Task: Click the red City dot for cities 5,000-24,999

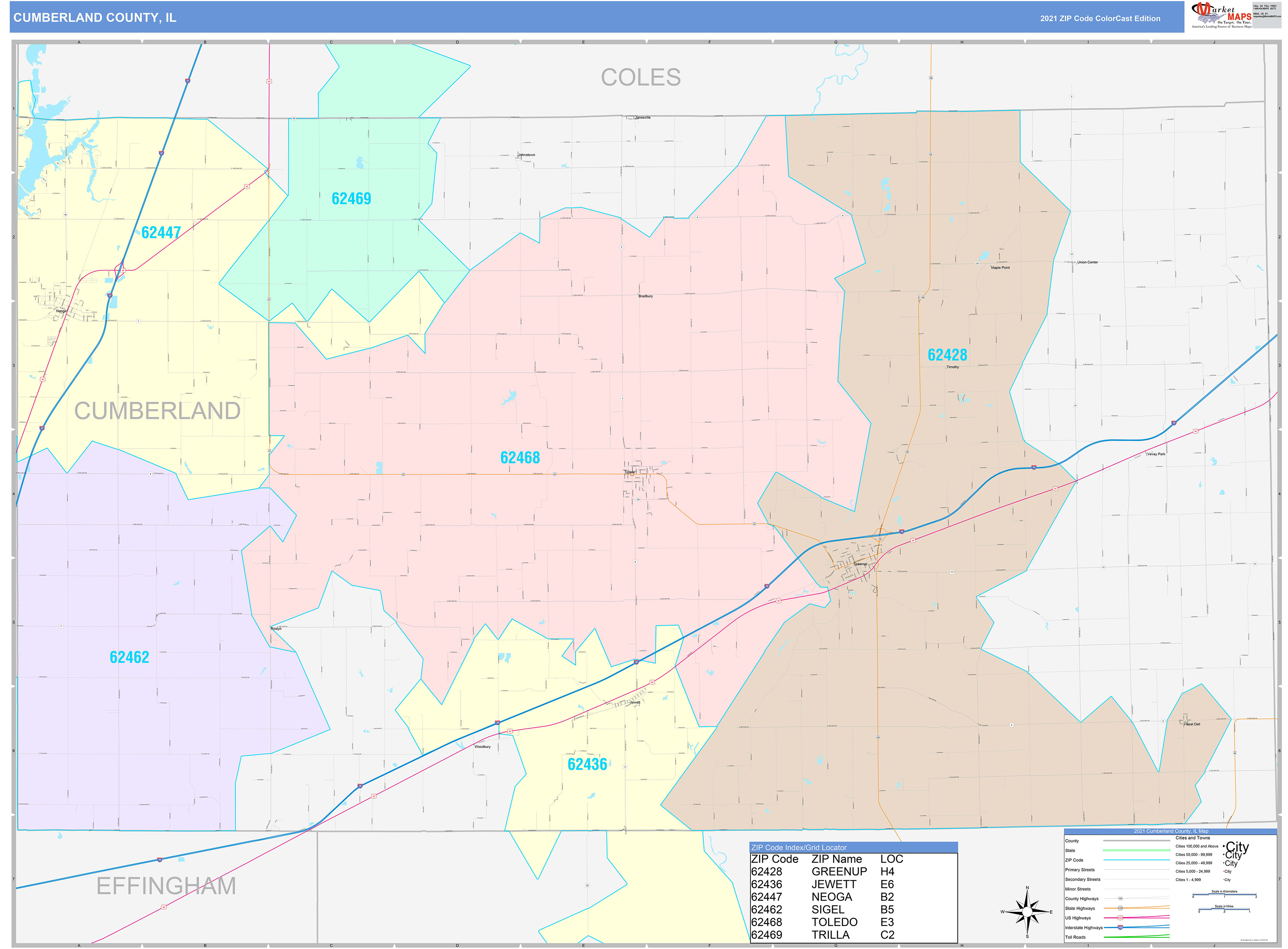Action: point(1223,872)
